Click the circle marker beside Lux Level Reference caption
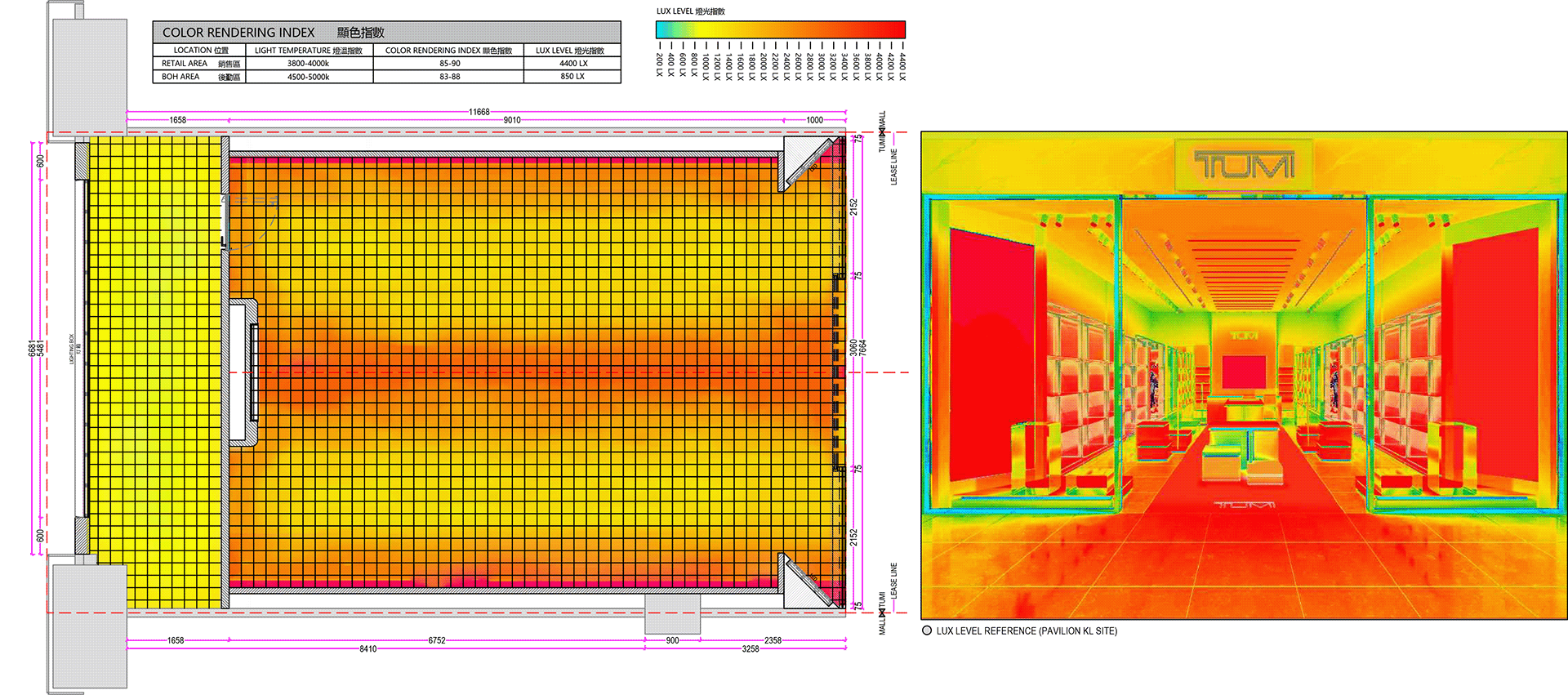 click(927, 630)
